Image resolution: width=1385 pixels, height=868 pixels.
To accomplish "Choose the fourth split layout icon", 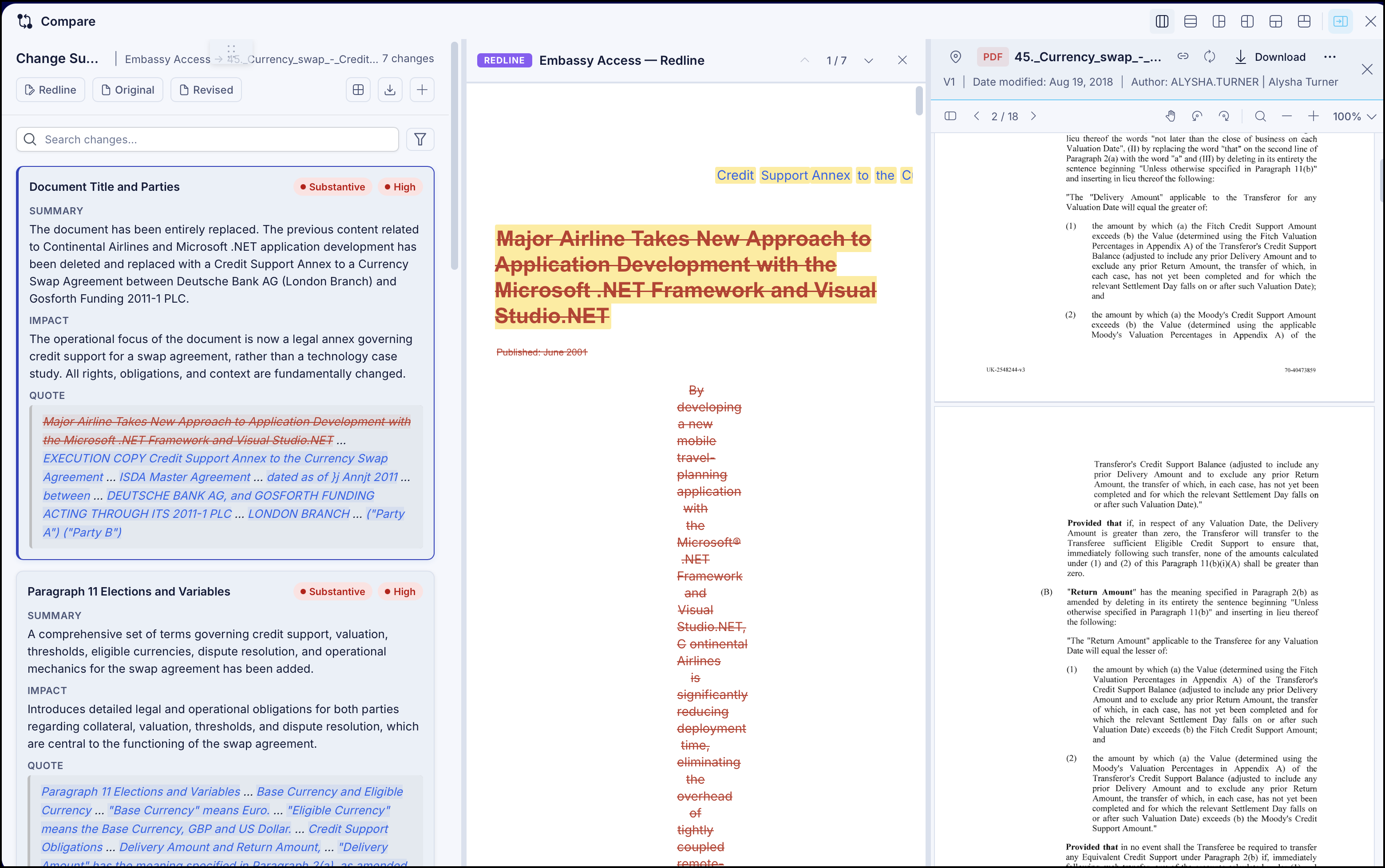I will tap(1247, 21).
